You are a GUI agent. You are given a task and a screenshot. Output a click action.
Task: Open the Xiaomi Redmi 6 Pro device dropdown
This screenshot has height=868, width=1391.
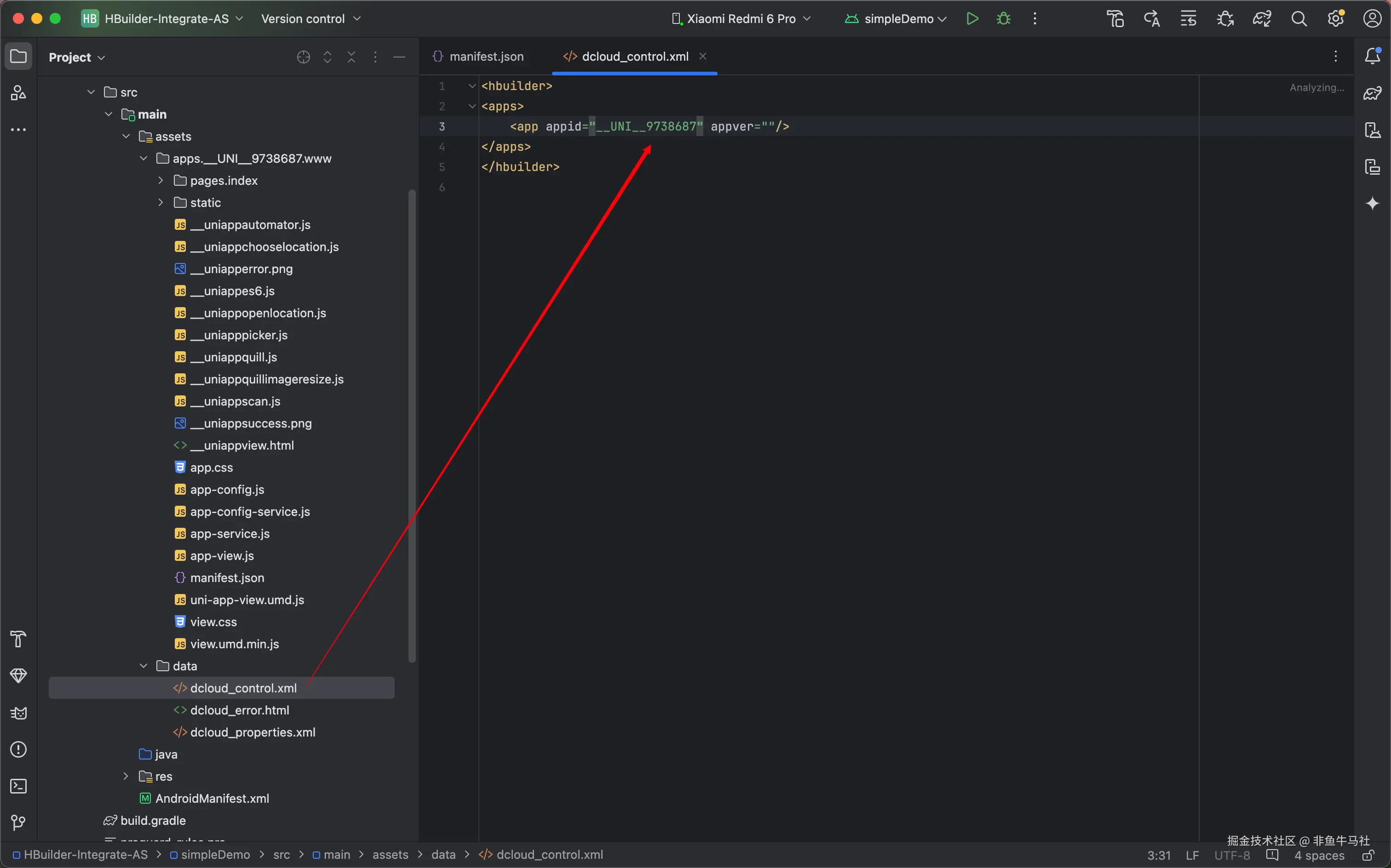[x=741, y=19]
